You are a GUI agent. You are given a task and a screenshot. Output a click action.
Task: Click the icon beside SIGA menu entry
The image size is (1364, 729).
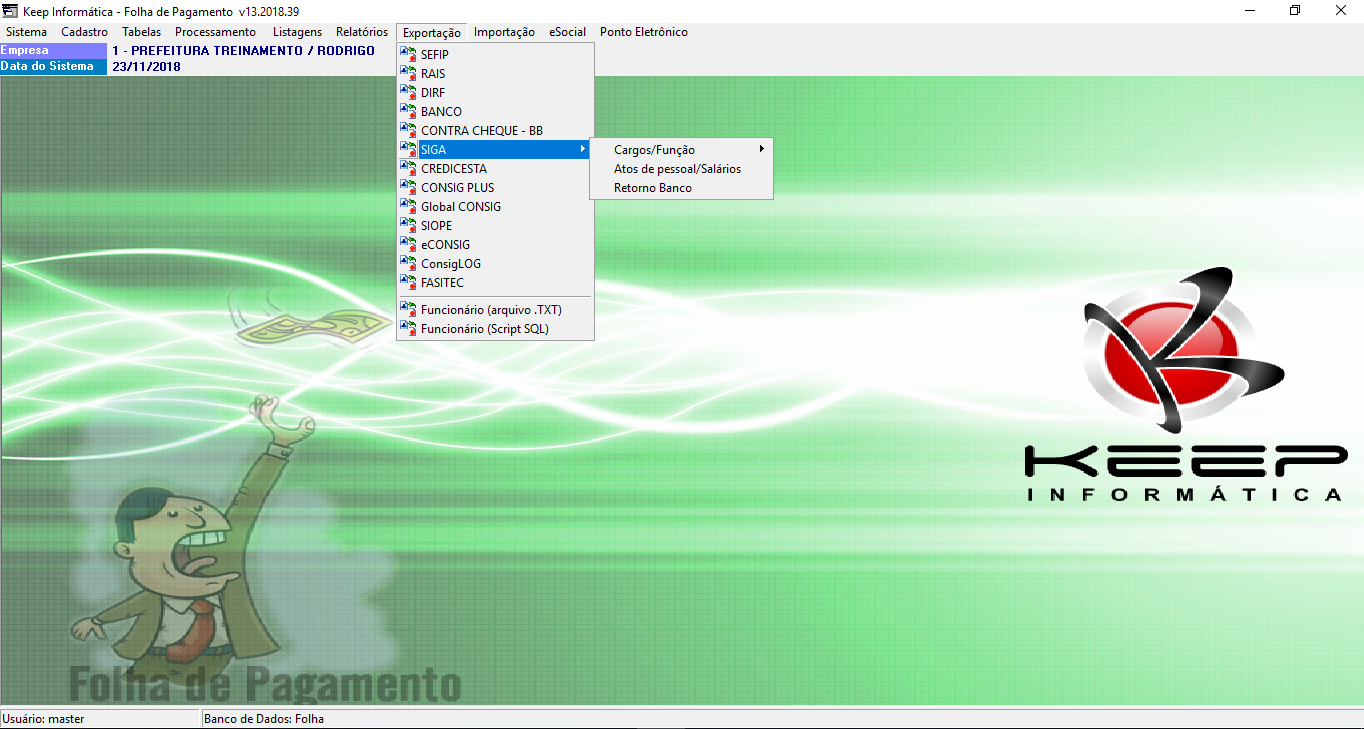408,149
